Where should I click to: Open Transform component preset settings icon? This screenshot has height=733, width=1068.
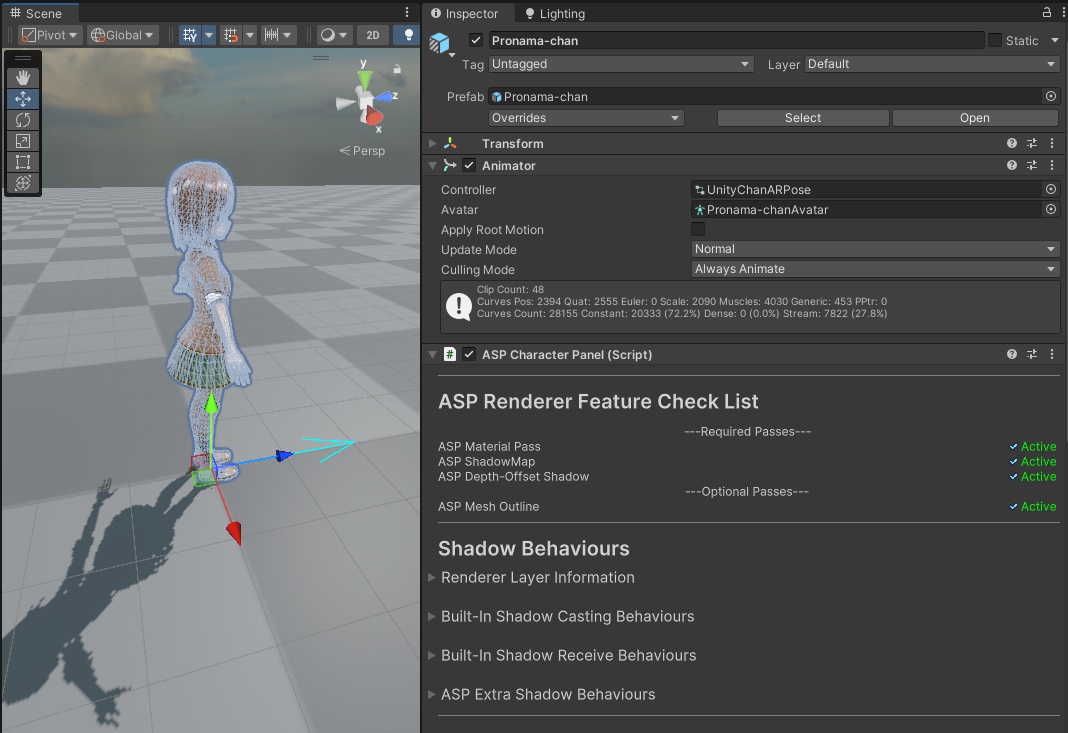1032,144
